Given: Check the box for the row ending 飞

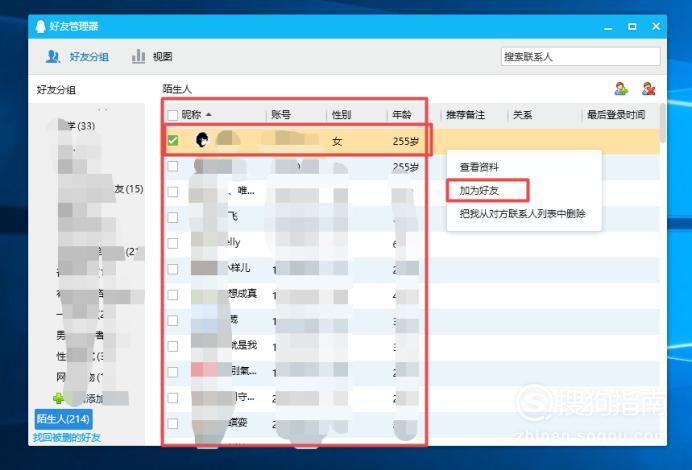Looking at the screenshot, I should (173, 218).
